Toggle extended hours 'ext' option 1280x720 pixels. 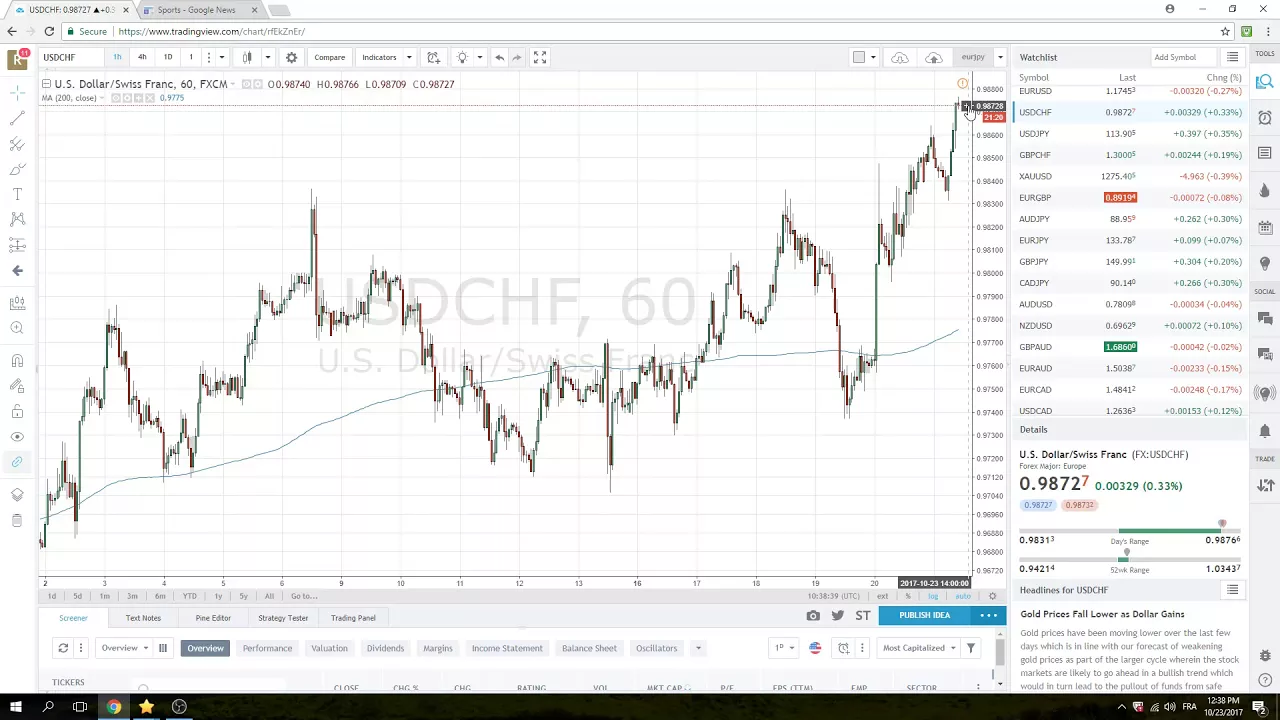[882, 596]
